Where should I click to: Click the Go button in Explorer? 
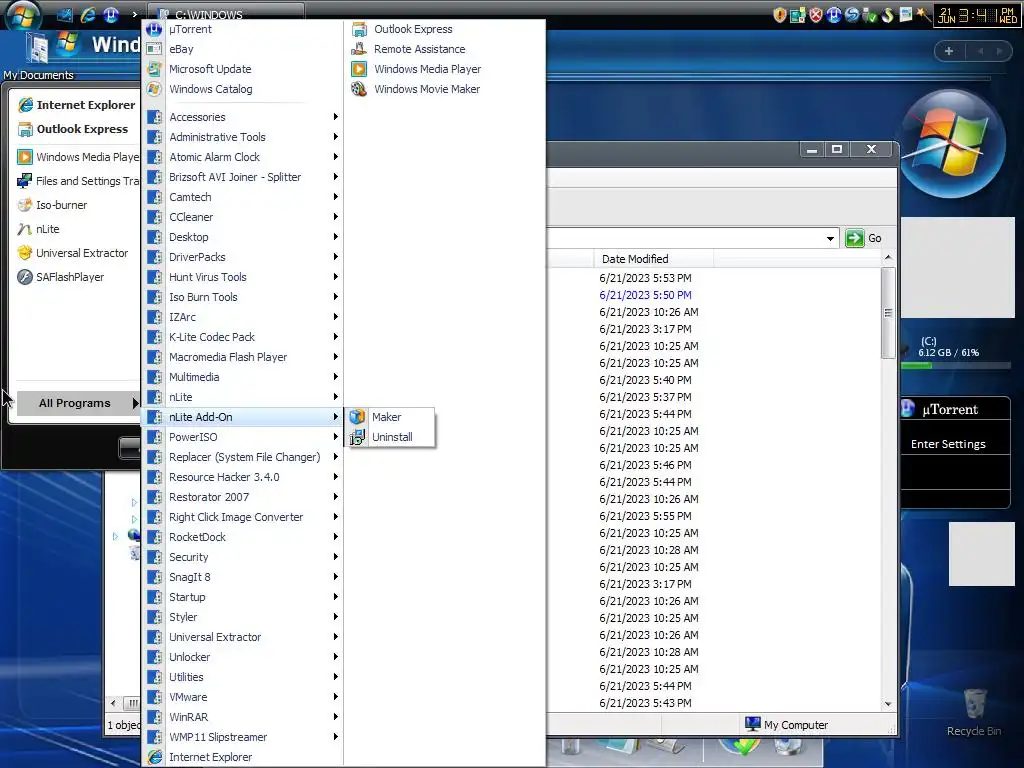click(863, 238)
